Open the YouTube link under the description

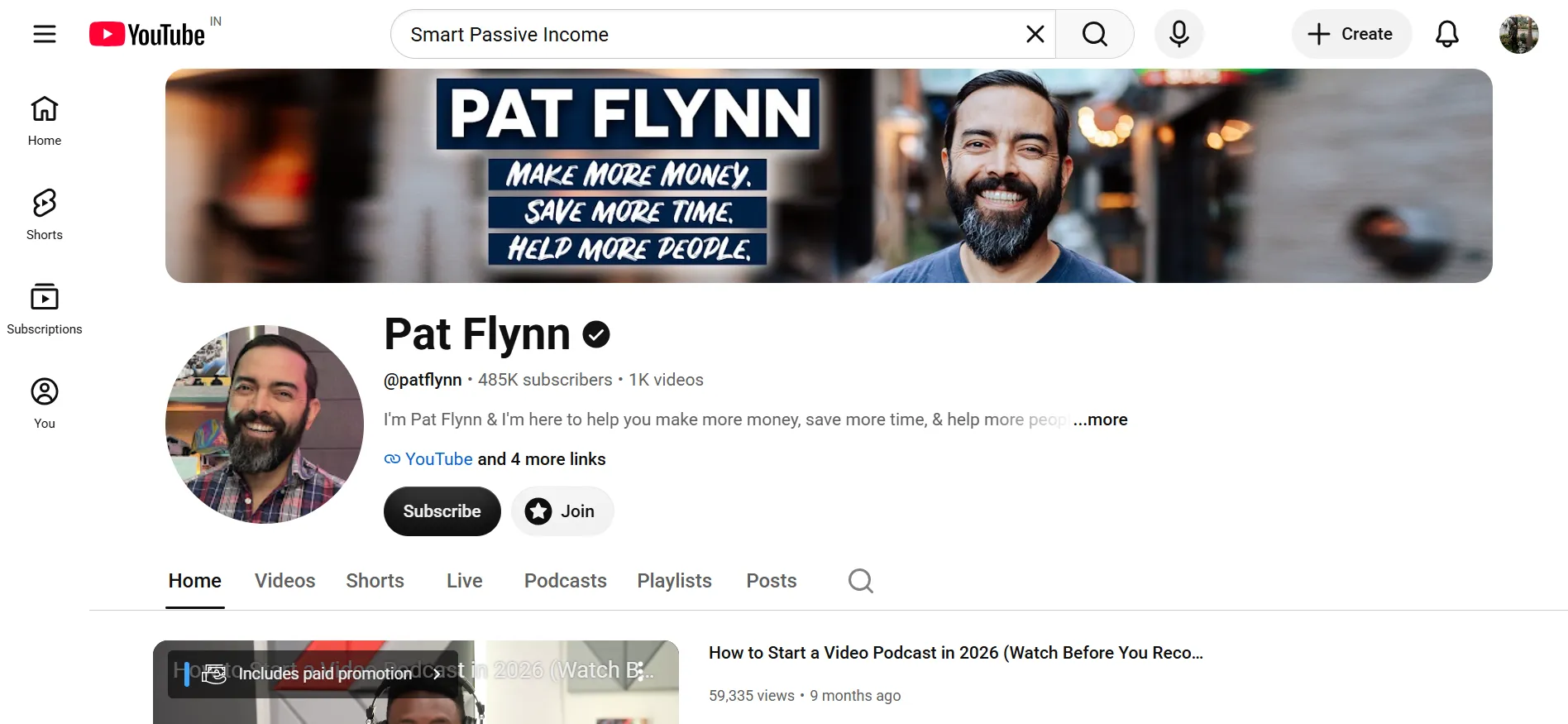438,459
